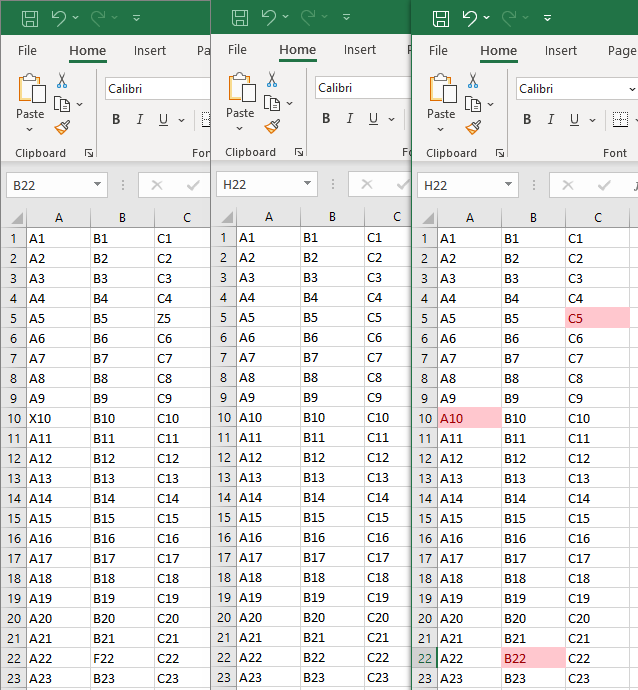Open Insert tab in left window
The height and width of the screenshot is (690, 638).
(x=150, y=51)
